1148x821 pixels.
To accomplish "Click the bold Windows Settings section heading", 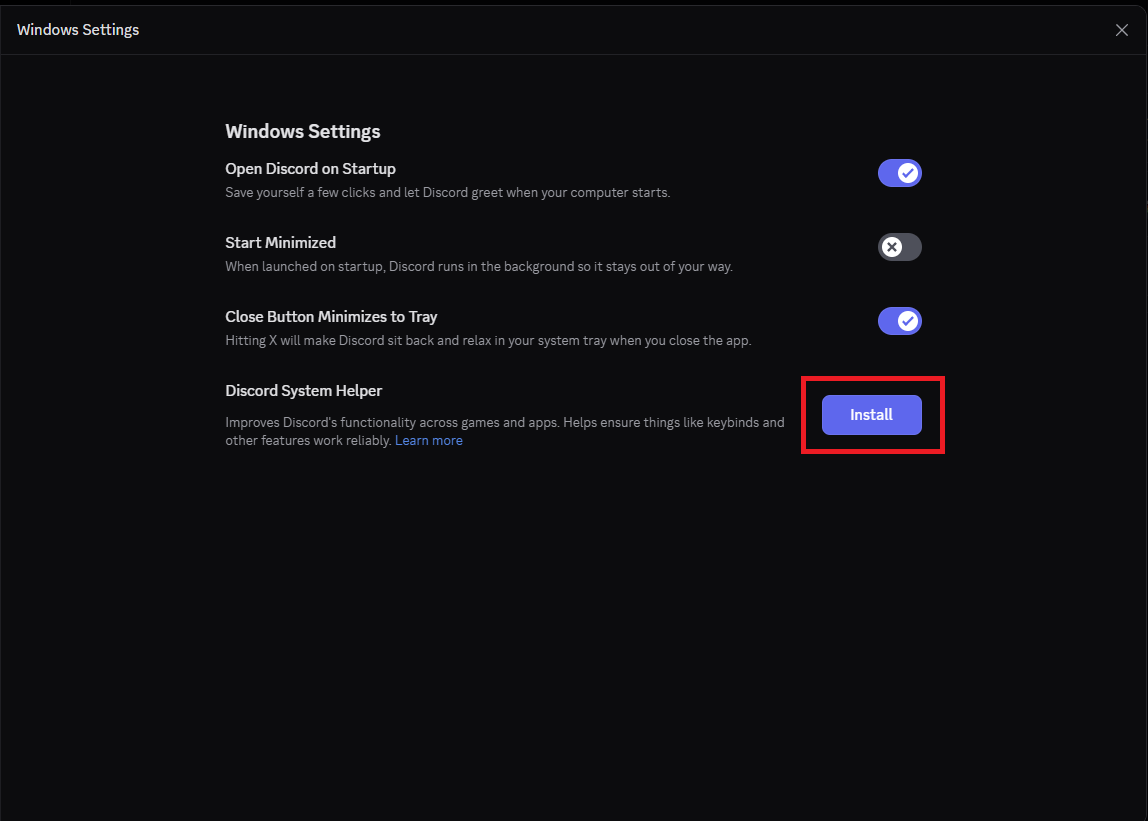I will pos(303,131).
